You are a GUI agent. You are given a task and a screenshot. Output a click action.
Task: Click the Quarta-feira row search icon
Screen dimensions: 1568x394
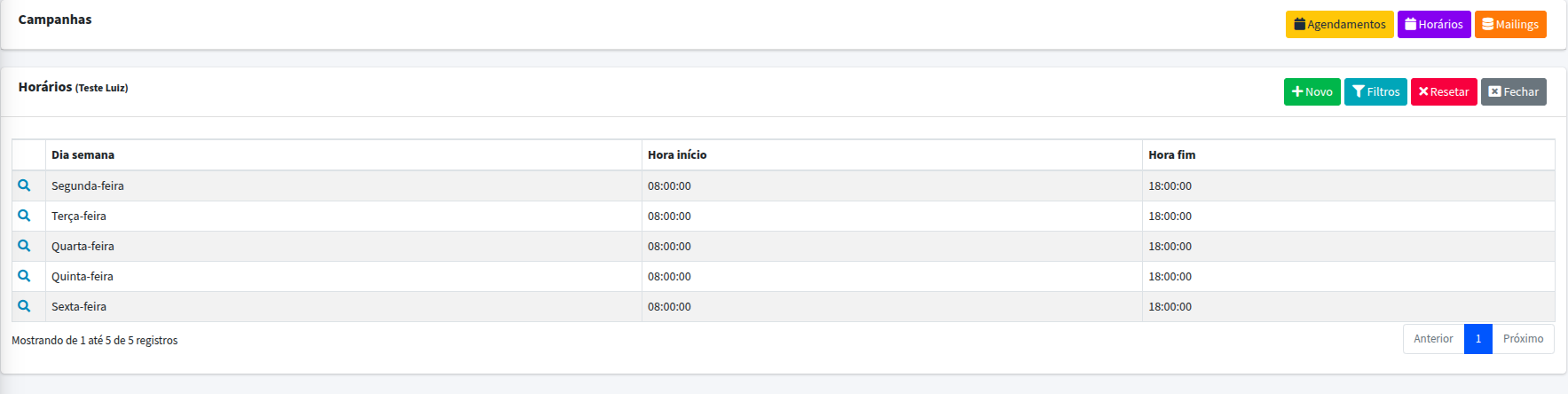24,246
